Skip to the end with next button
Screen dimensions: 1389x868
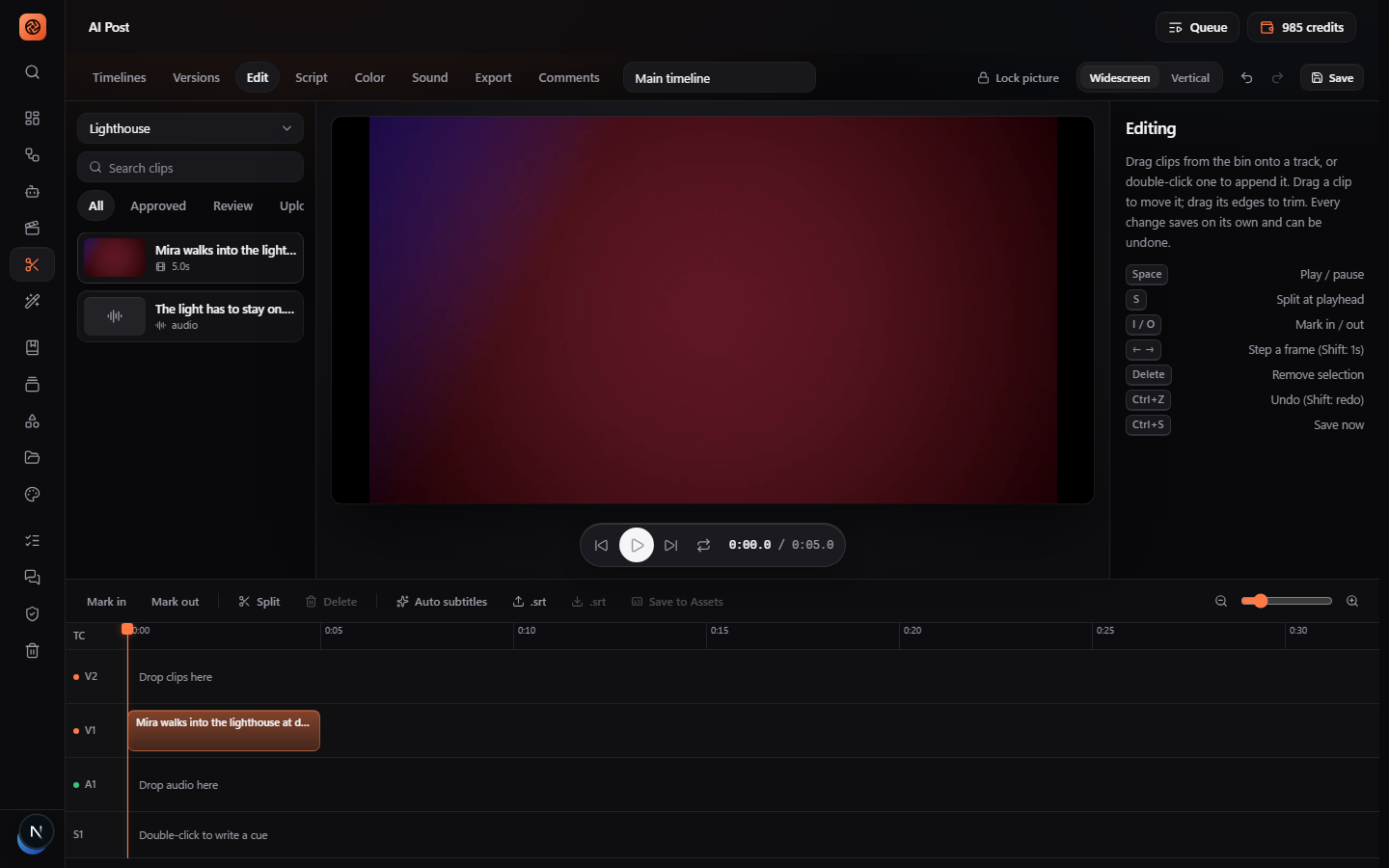[671, 545]
